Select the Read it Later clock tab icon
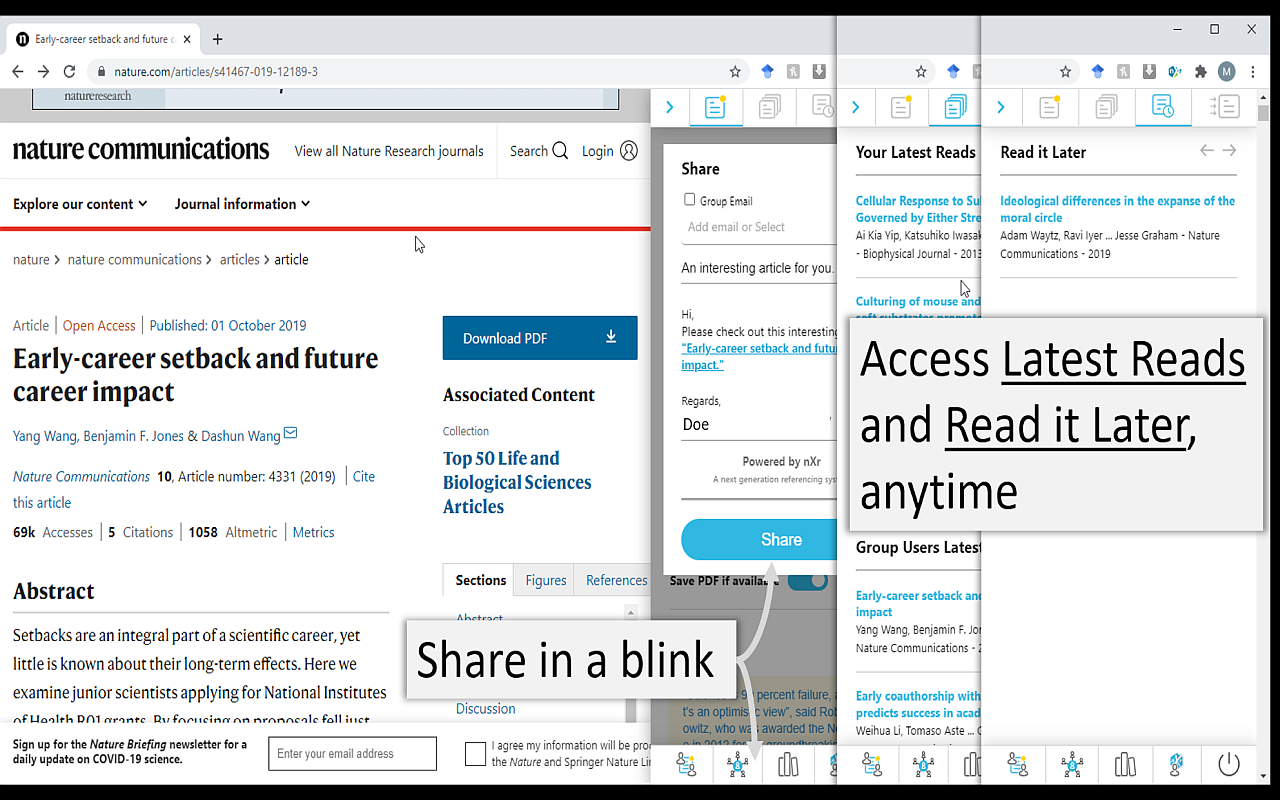This screenshot has height=800, width=1280. (1163, 107)
